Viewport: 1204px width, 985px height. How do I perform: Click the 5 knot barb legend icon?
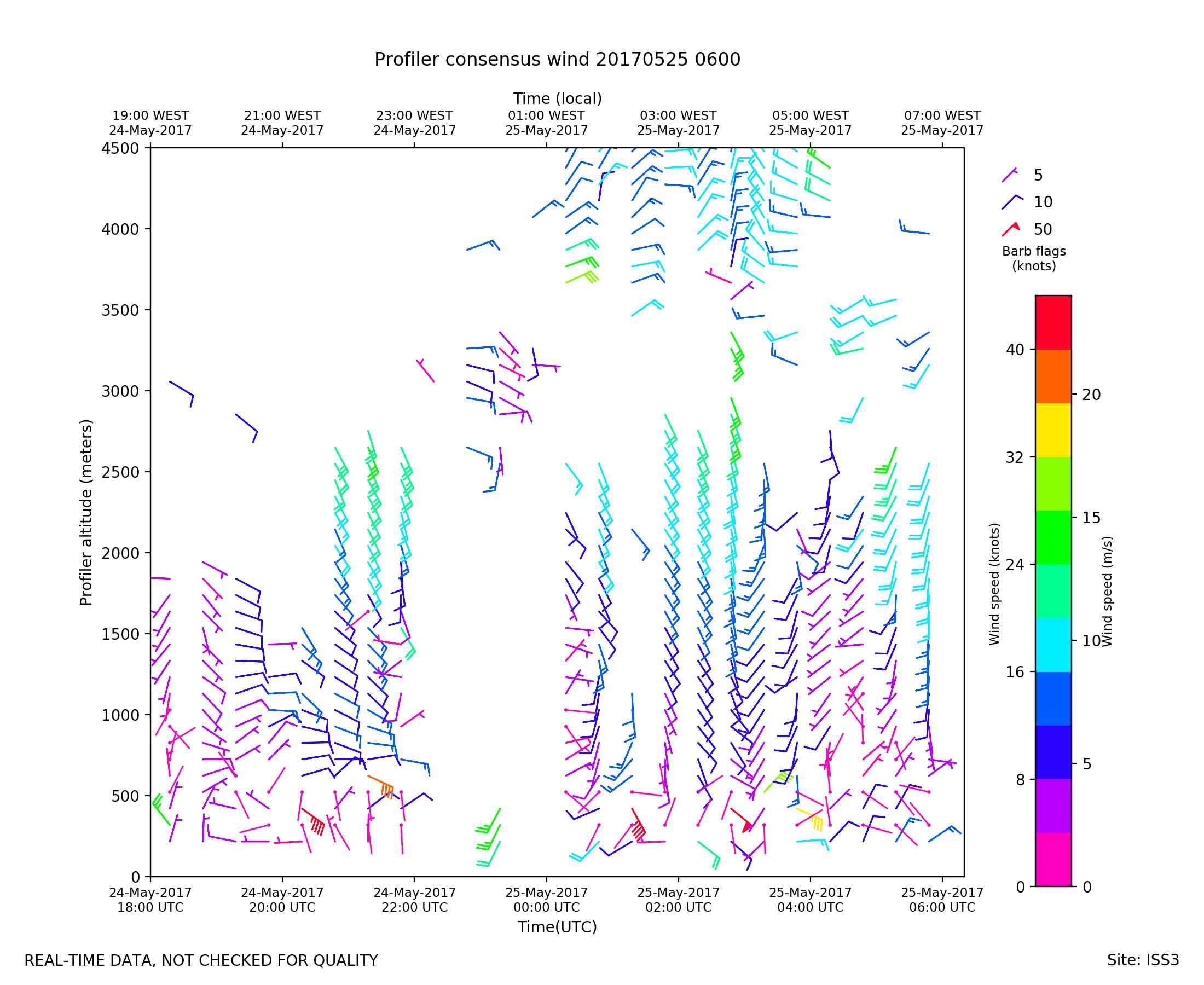[1009, 175]
